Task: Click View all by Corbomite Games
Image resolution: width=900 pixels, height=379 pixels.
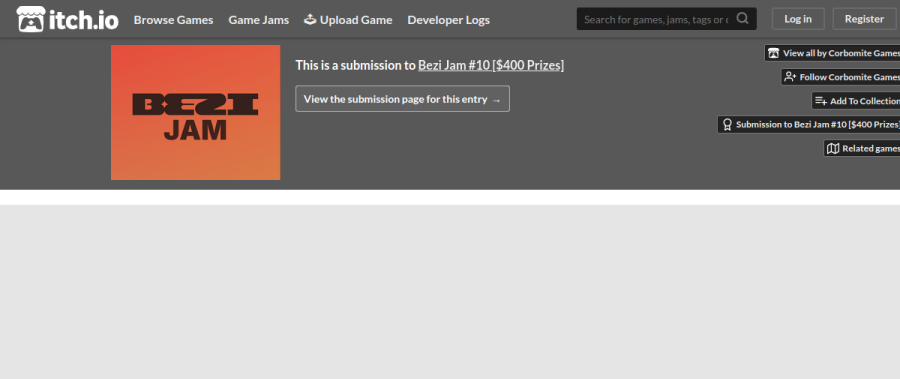Action: coord(832,53)
